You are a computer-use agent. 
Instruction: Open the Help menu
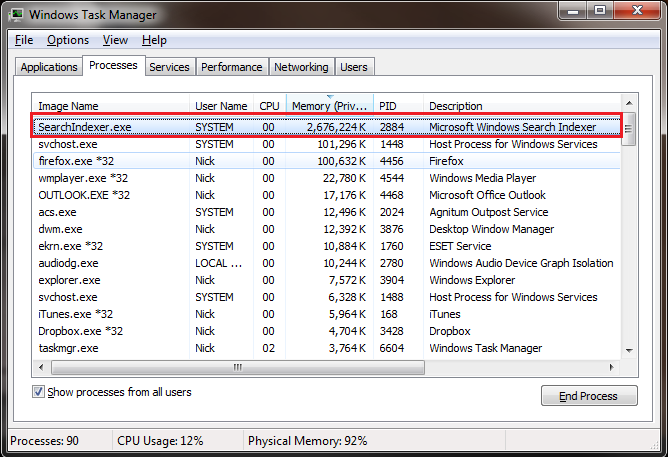click(154, 40)
